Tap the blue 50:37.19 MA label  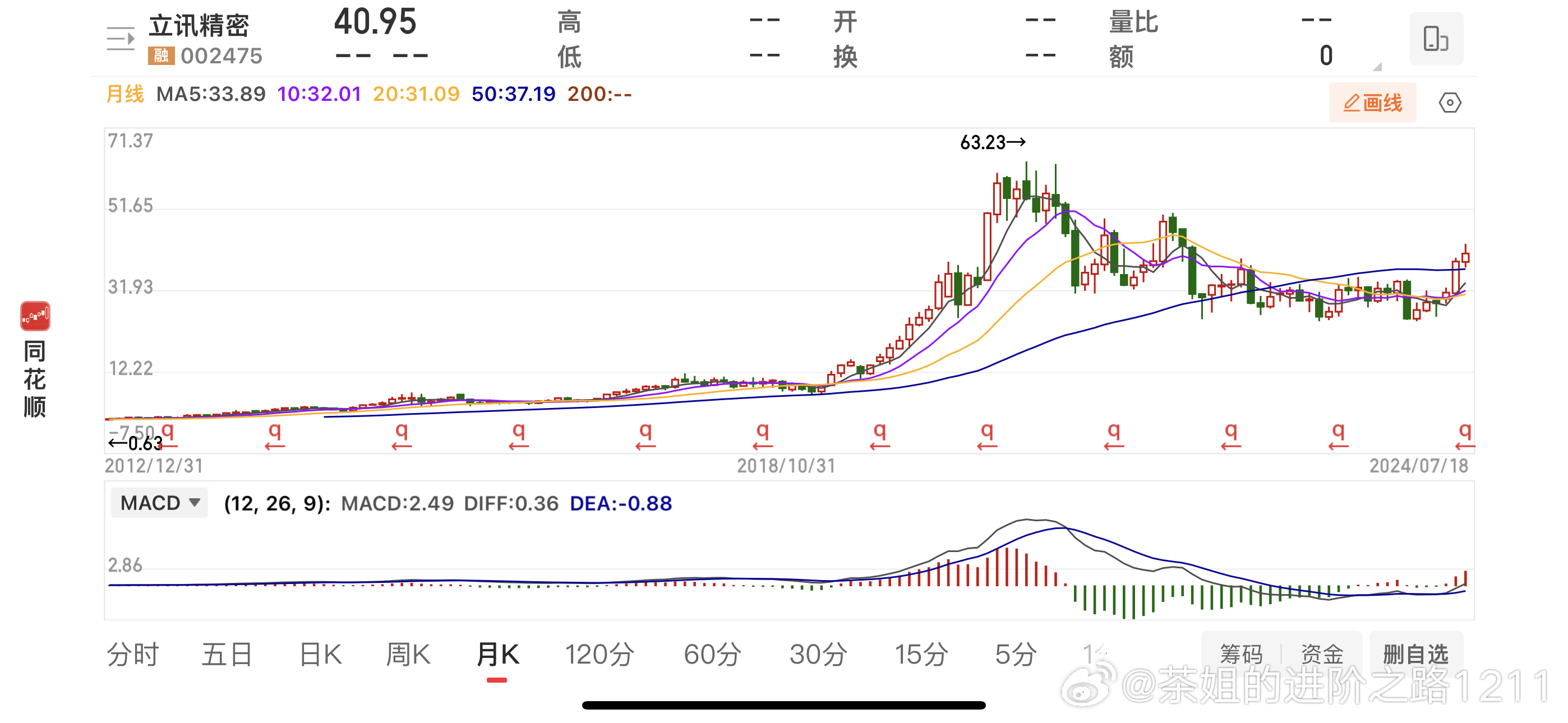coord(513,94)
